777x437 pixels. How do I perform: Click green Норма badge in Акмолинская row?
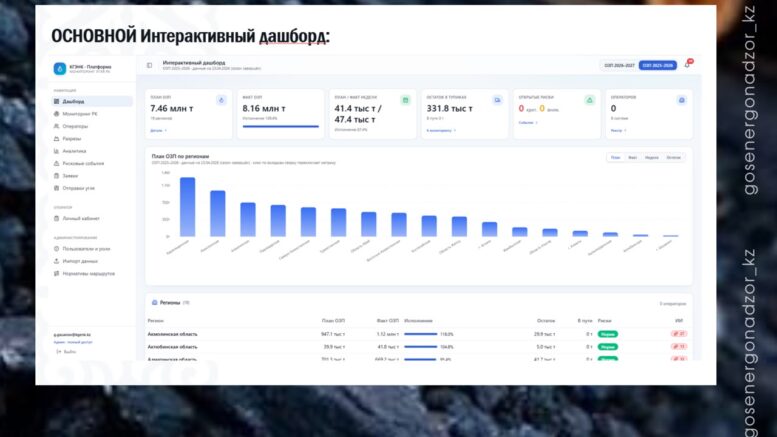click(x=608, y=334)
